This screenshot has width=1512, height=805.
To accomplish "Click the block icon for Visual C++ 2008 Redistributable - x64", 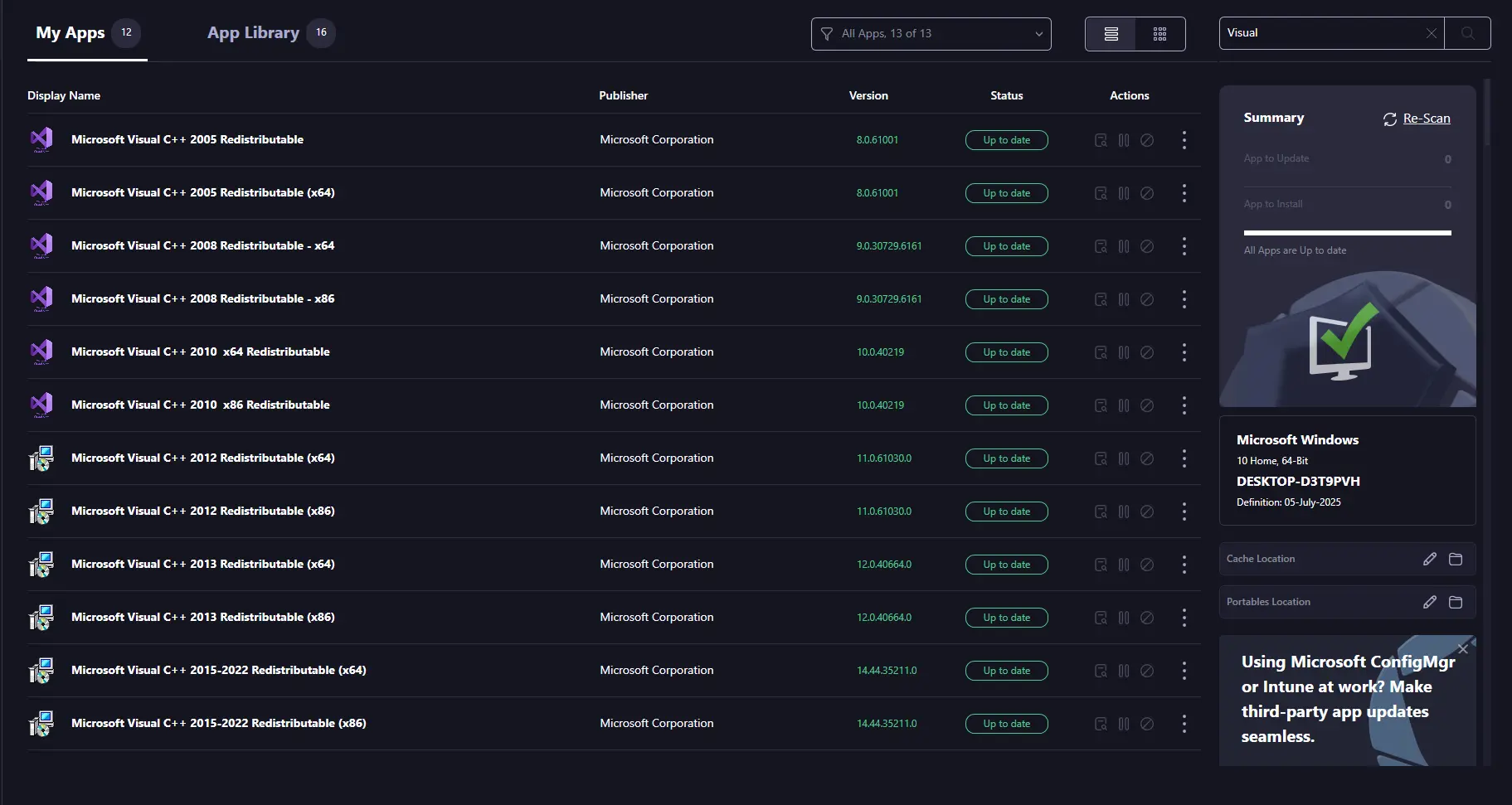I will pyautogui.click(x=1147, y=246).
